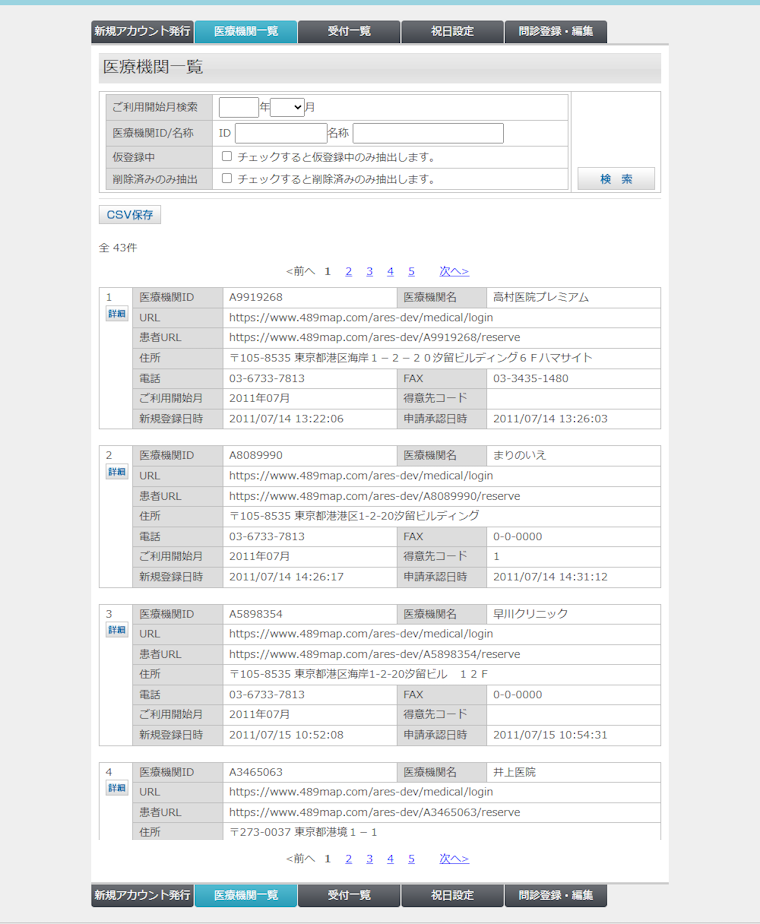The height and width of the screenshot is (924, 760).
Task: Open details for record 1 高村医院プレミアム
Action: (x=117, y=314)
